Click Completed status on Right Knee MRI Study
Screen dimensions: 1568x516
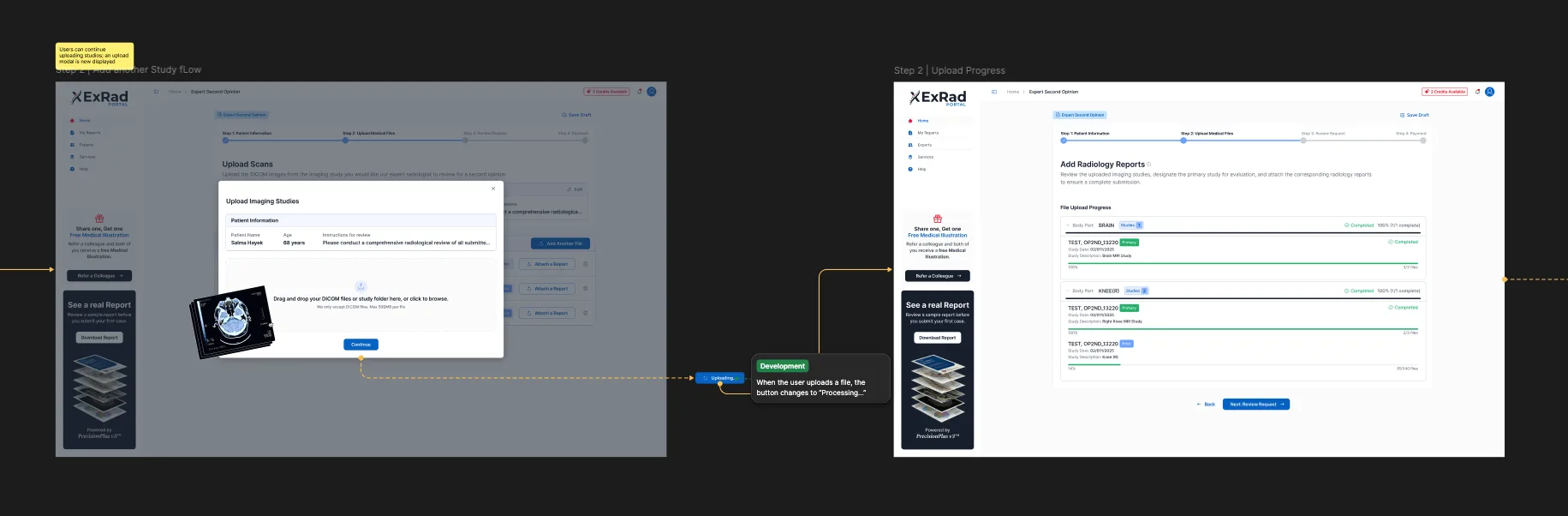pos(1403,308)
